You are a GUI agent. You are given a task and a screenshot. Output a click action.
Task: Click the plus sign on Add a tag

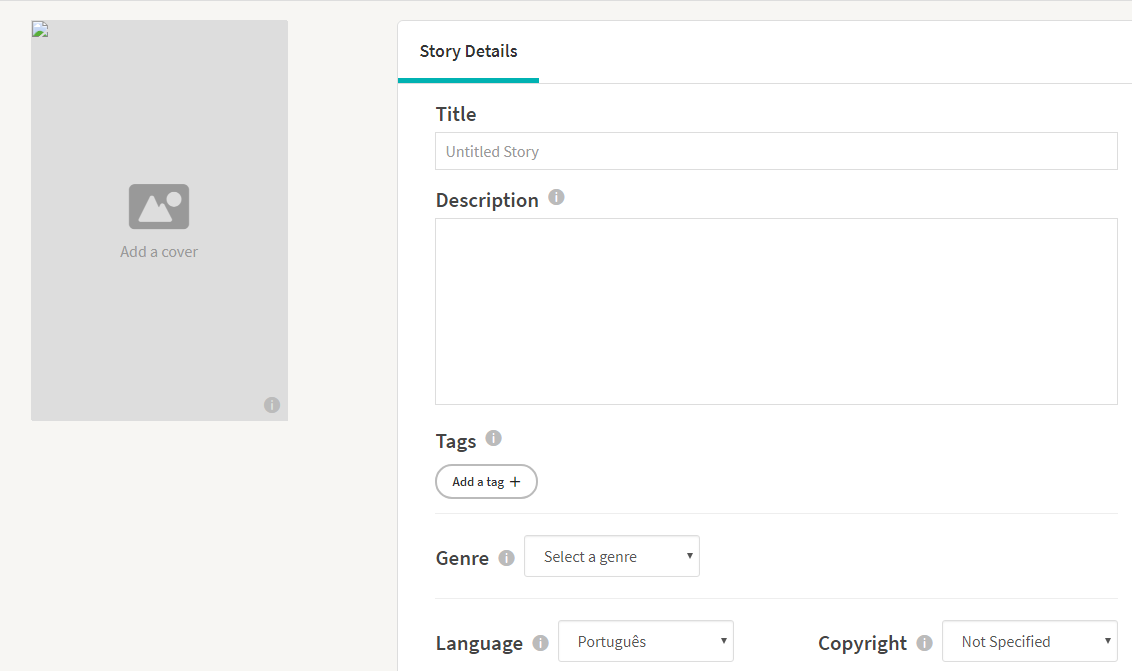point(515,482)
